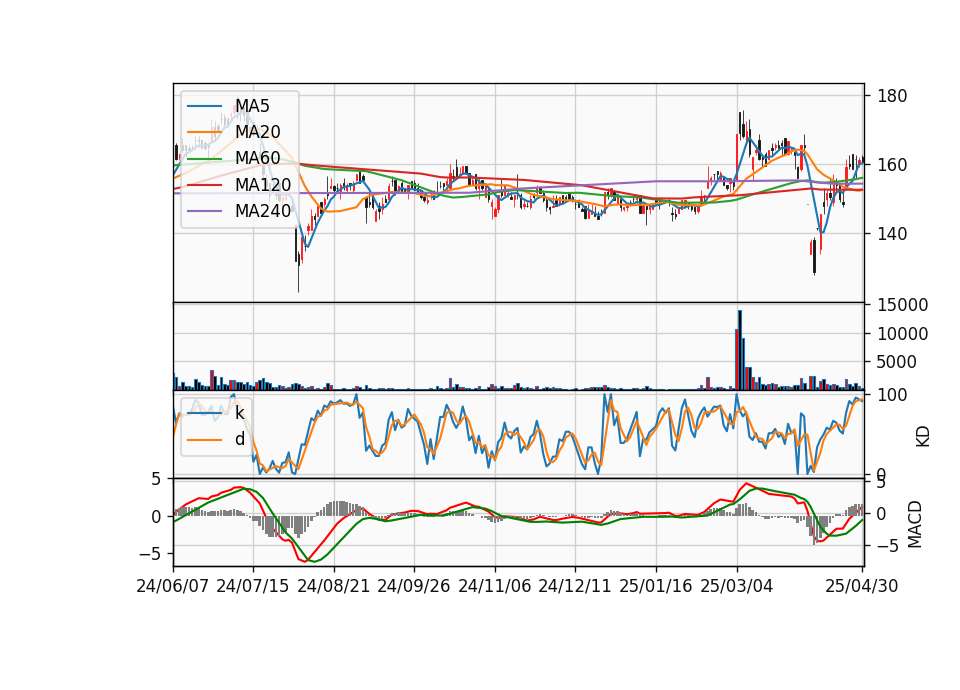Click the green MA60 legend line sample
Viewport: 960px width, 690px height.
tap(204, 159)
